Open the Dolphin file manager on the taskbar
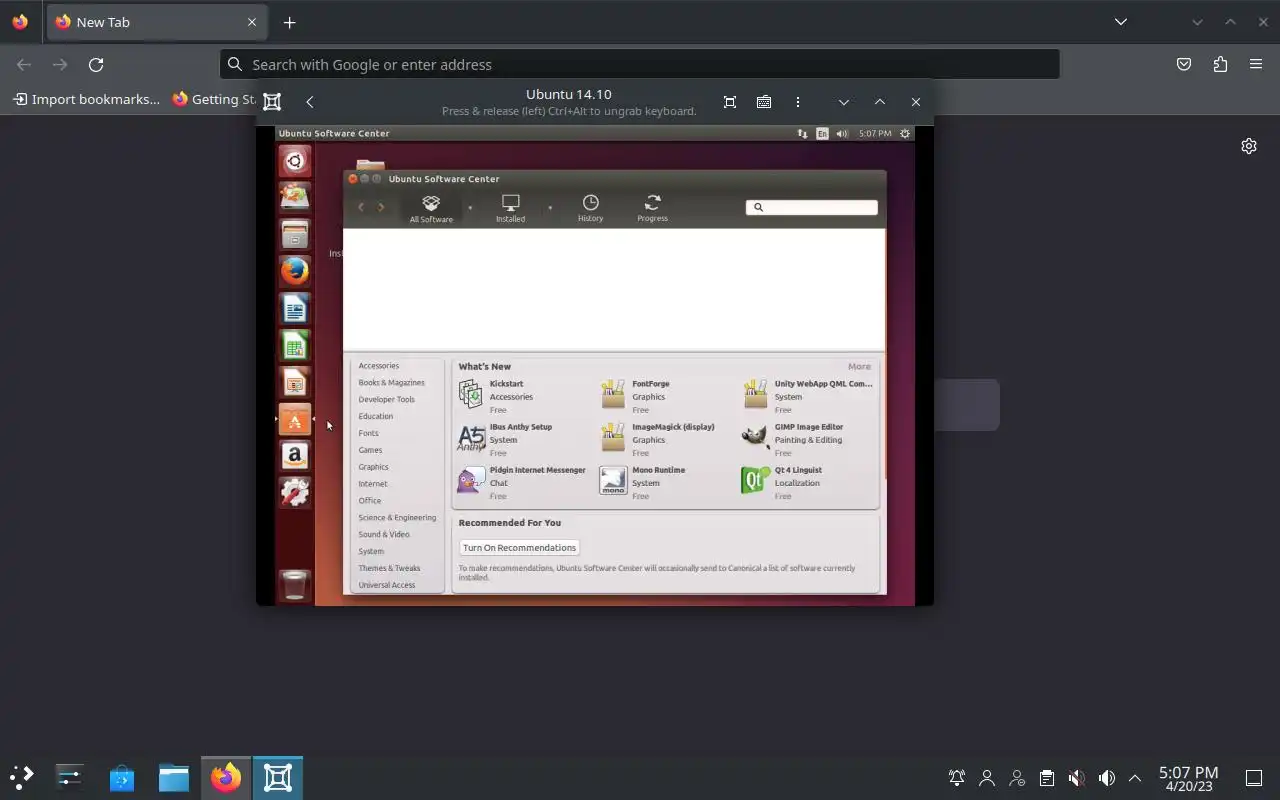 [174, 778]
